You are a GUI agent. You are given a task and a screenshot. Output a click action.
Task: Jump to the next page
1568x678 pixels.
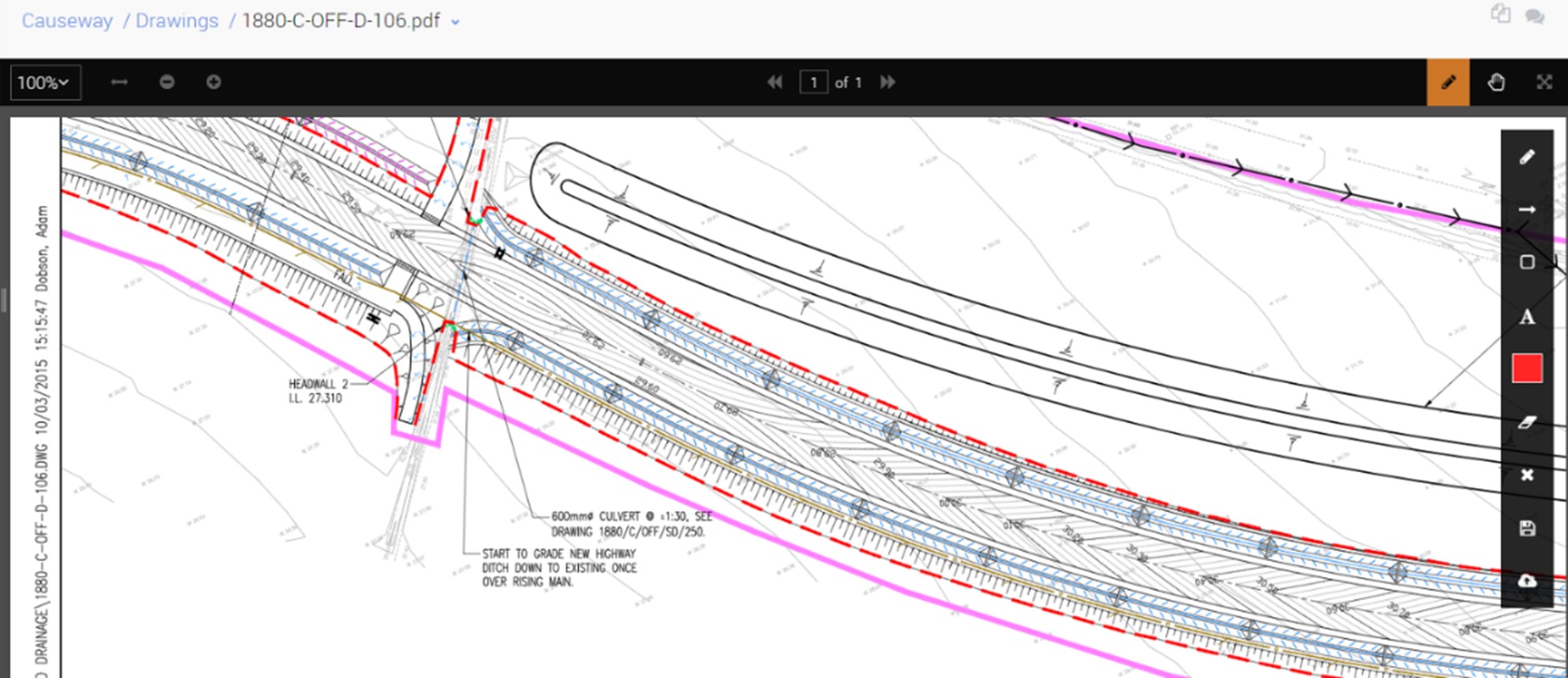888,82
